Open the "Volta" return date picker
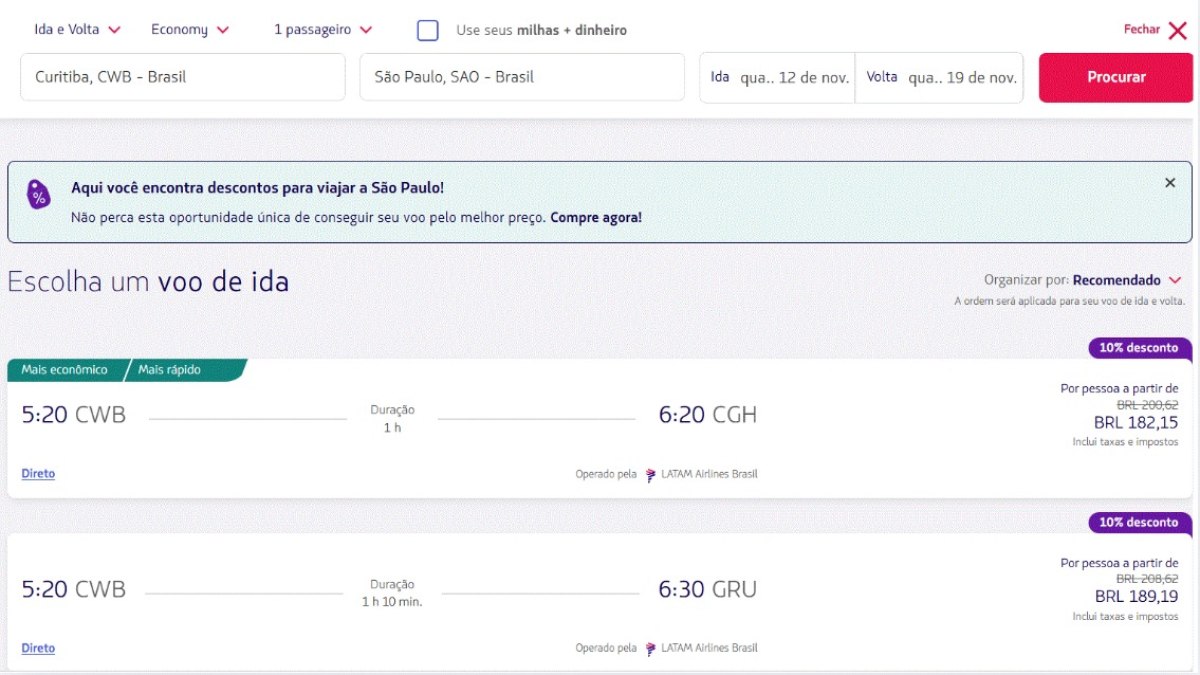Screen dimensions: 1200x675 point(940,76)
